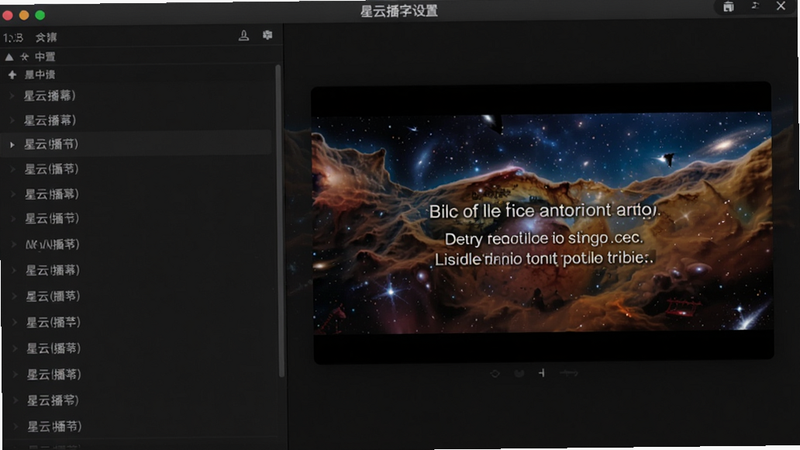
Task: Select the list row starting with Latin letters
Action: click(x=138, y=244)
